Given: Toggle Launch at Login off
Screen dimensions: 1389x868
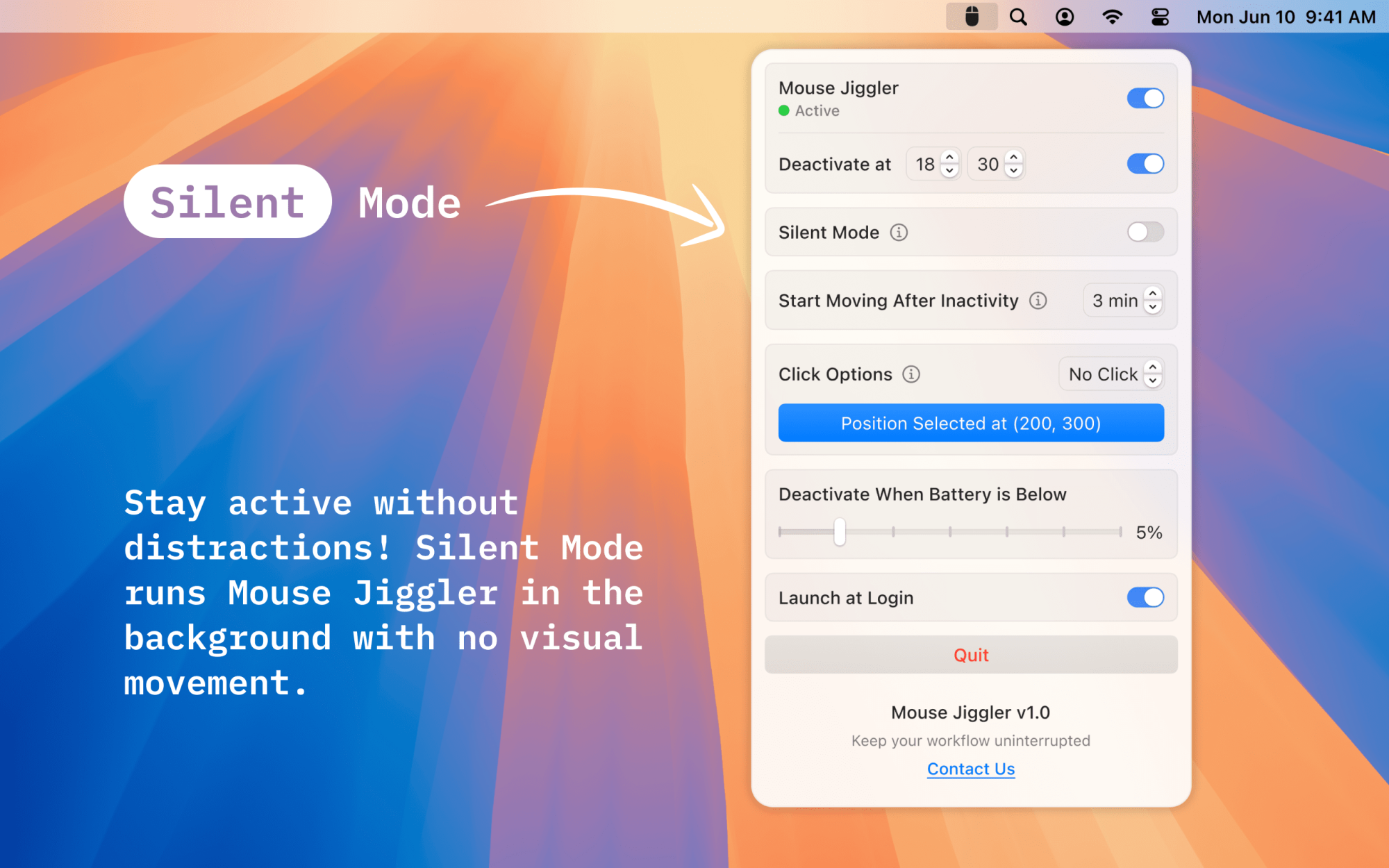Looking at the screenshot, I should (x=1145, y=597).
